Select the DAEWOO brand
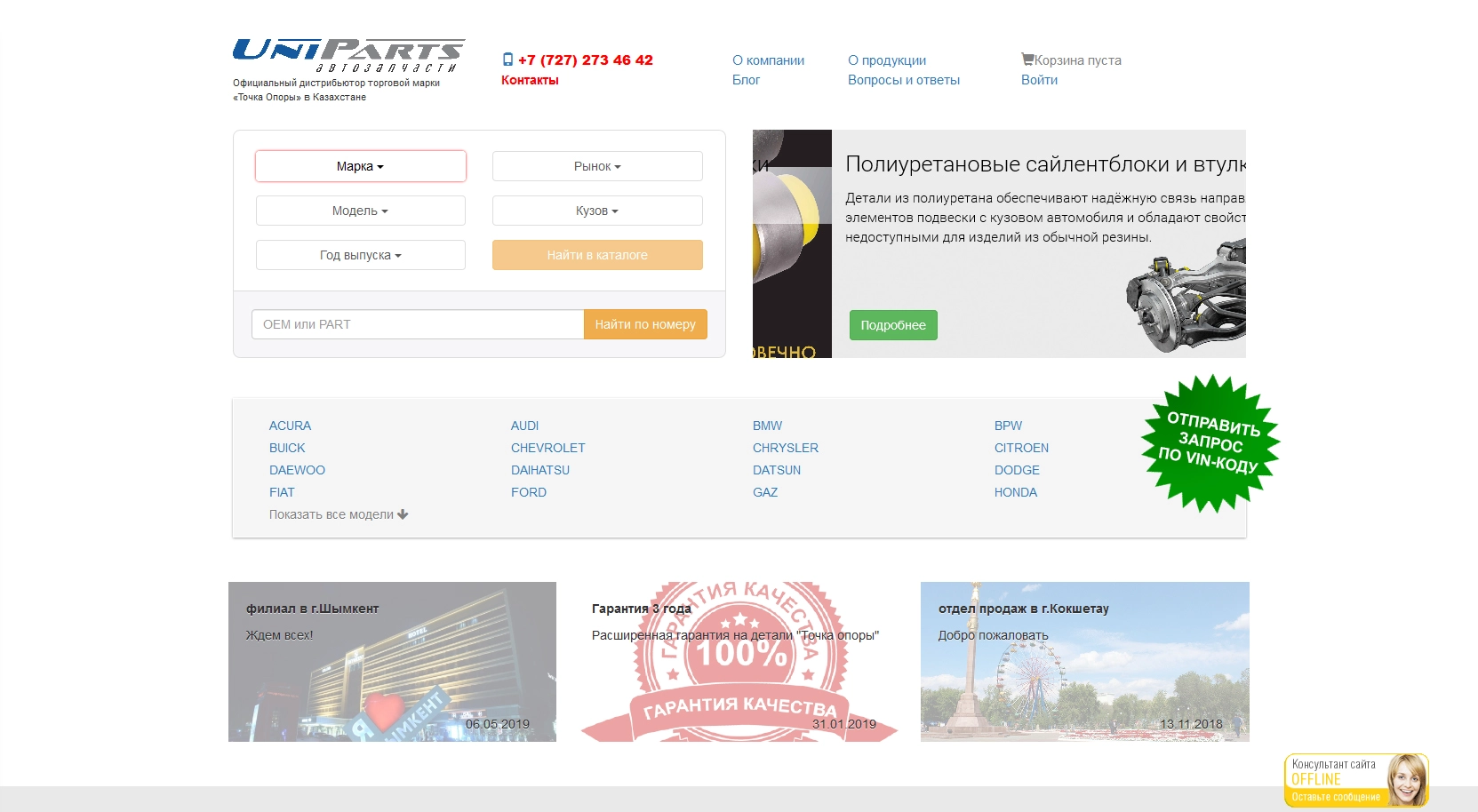1478x812 pixels. [x=297, y=470]
